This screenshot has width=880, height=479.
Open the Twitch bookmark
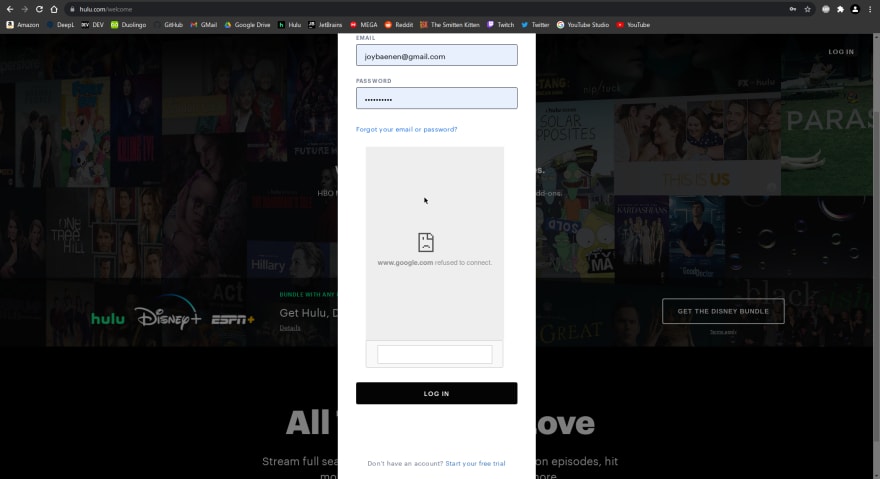click(501, 25)
